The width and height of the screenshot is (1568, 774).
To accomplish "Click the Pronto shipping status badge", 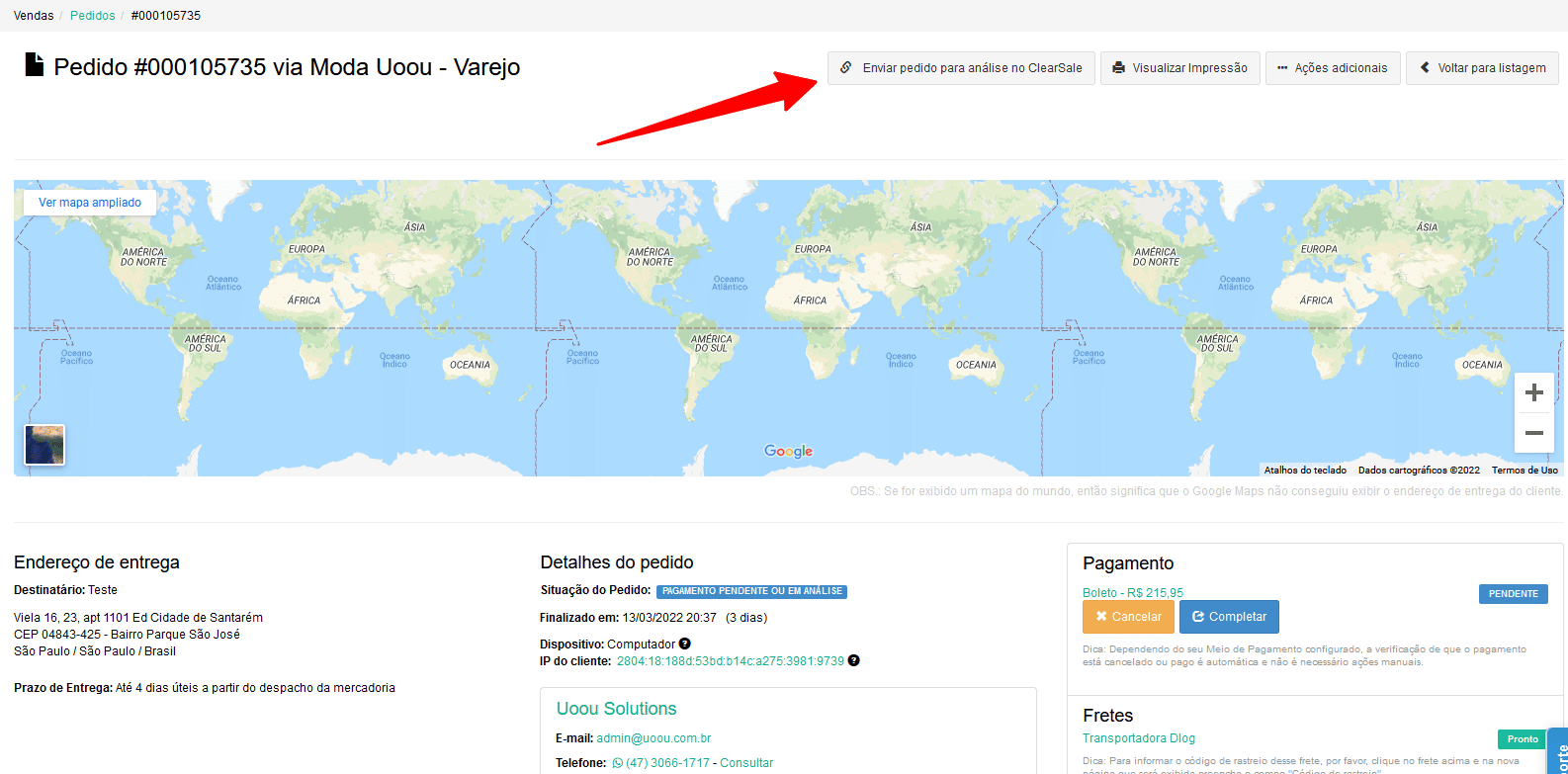I will (1523, 739).
